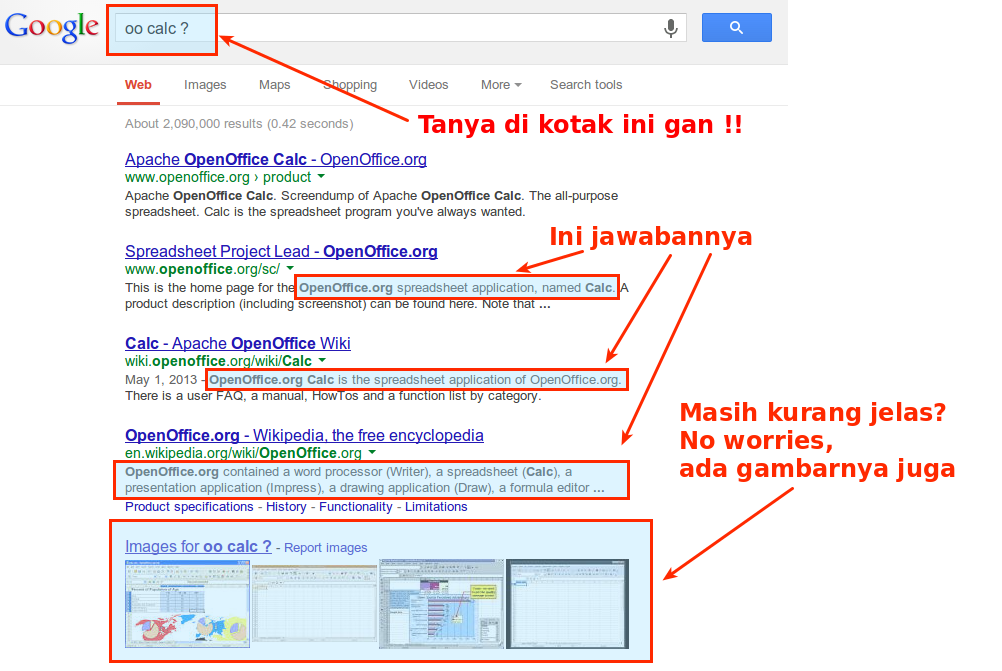Open the Maps tab

click(x=274, y=85)
